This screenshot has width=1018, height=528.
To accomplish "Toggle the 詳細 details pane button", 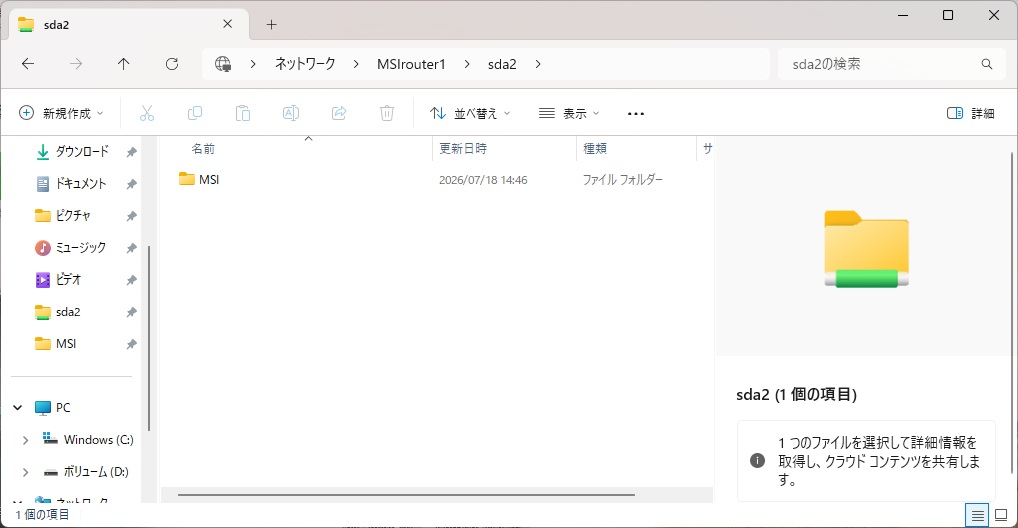I will tap(971, 113).
